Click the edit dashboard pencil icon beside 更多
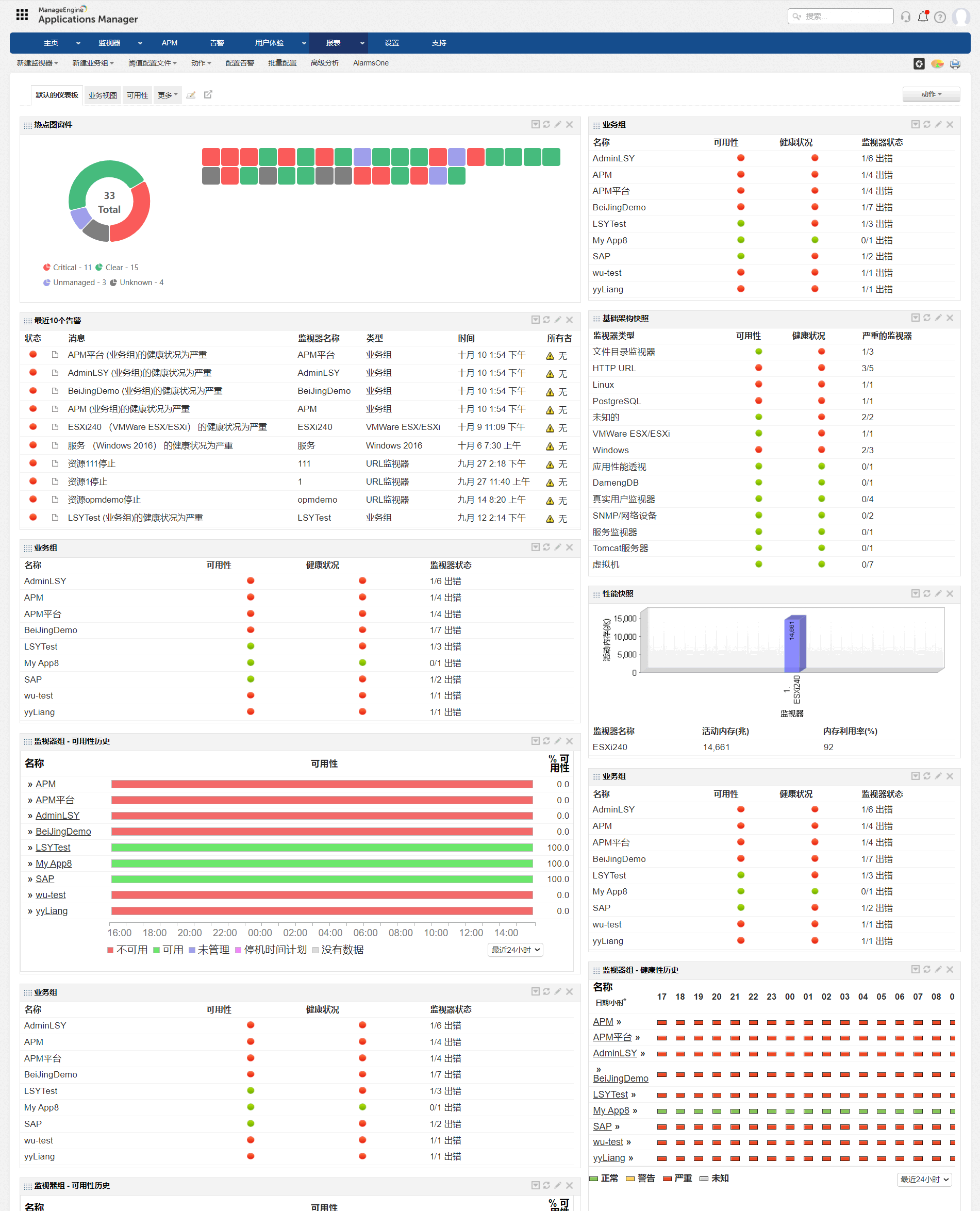The height and width of the screenshot is (1211, 980). [x=191, y=95]
